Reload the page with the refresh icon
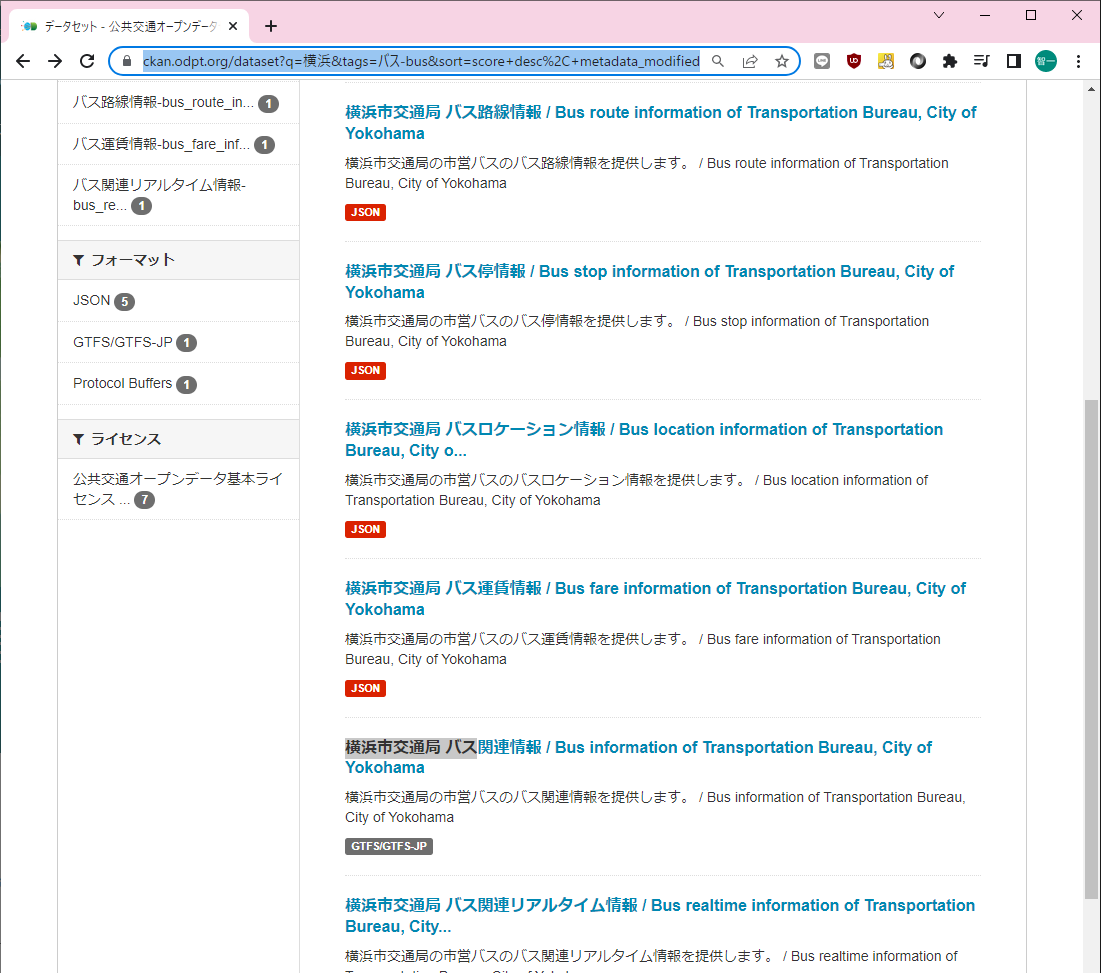1101x973 pixels. point(87,61)
